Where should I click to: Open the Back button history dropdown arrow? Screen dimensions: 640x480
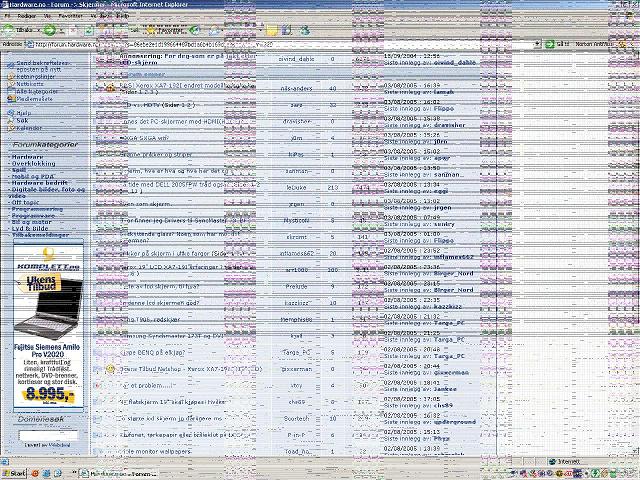pos(39,30)
